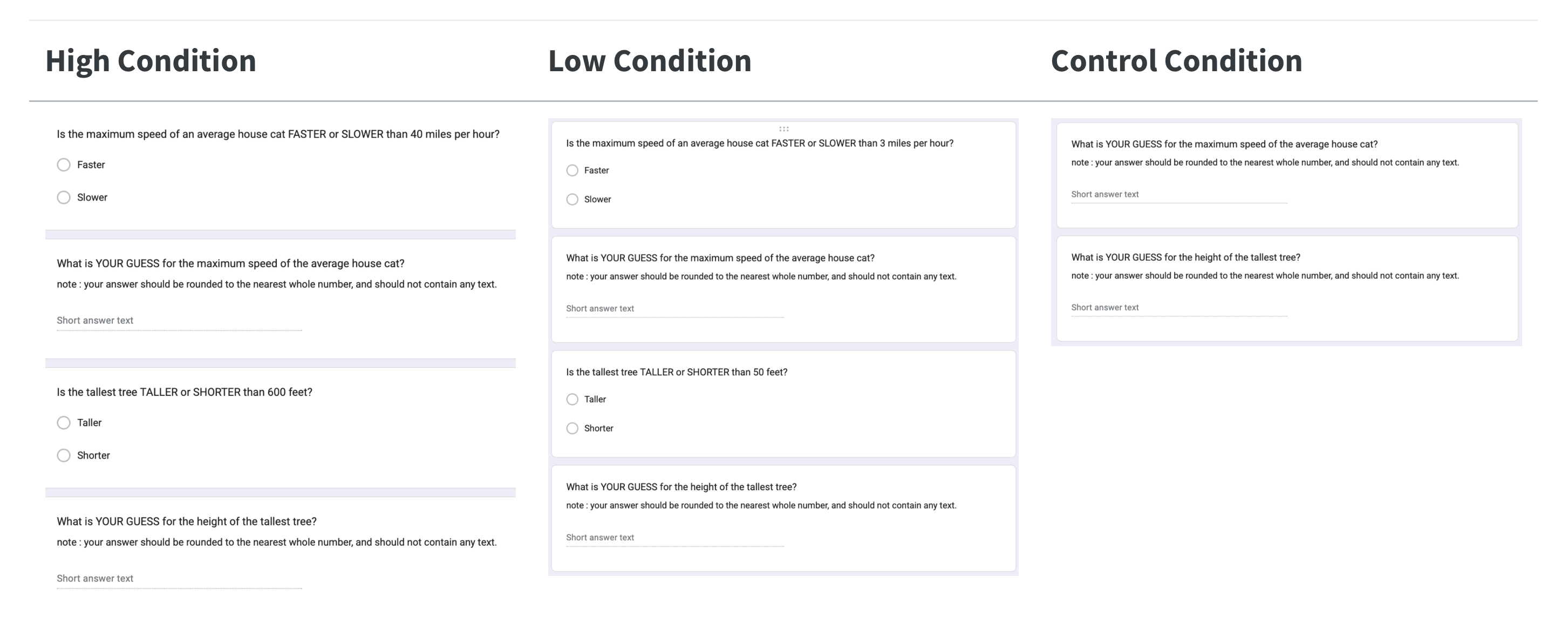Click the 40 miles per hour question text
1568x617 pixels.
[278, 134]
